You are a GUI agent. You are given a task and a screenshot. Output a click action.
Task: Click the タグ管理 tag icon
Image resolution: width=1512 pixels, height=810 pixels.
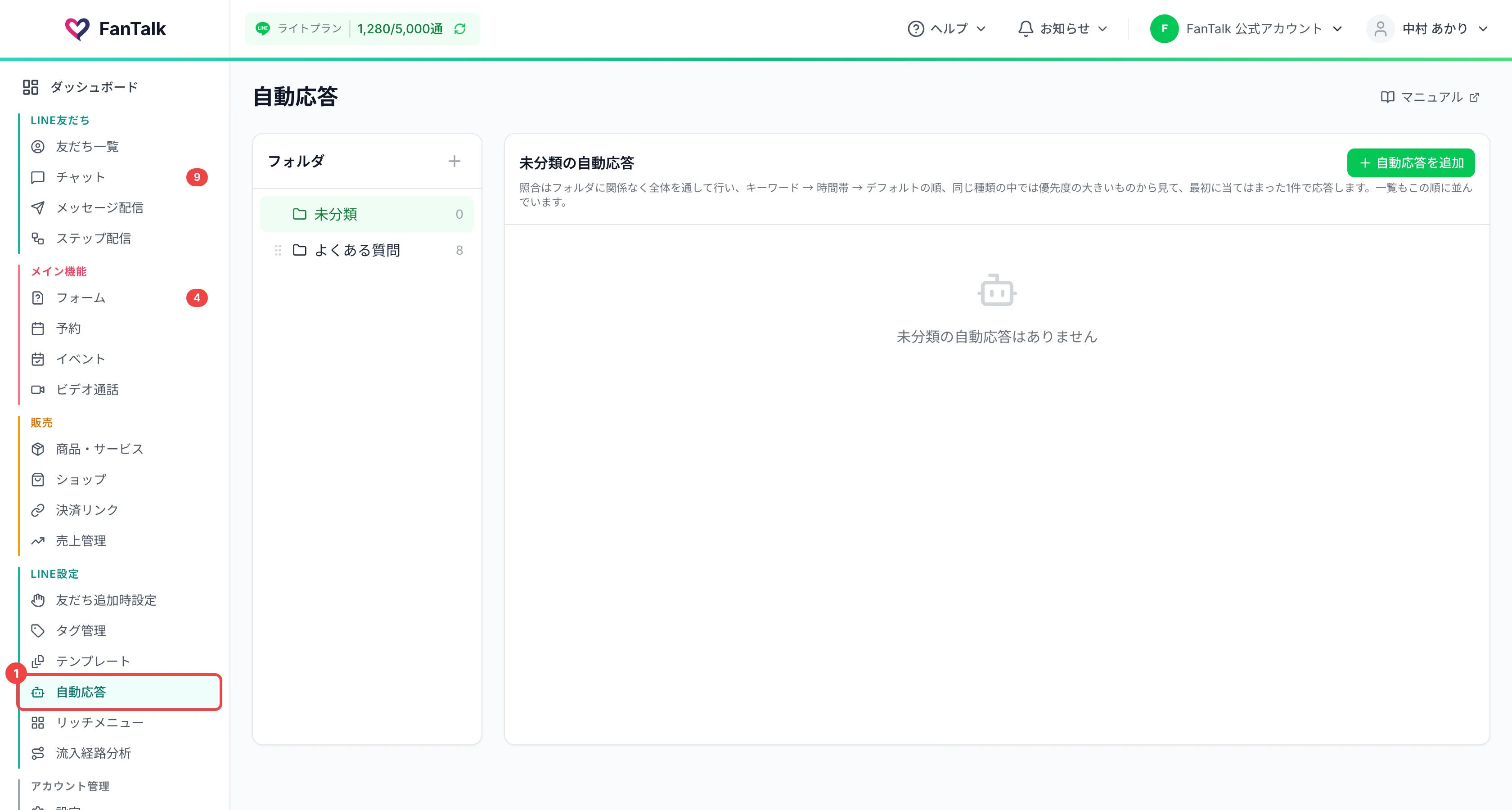37,631
